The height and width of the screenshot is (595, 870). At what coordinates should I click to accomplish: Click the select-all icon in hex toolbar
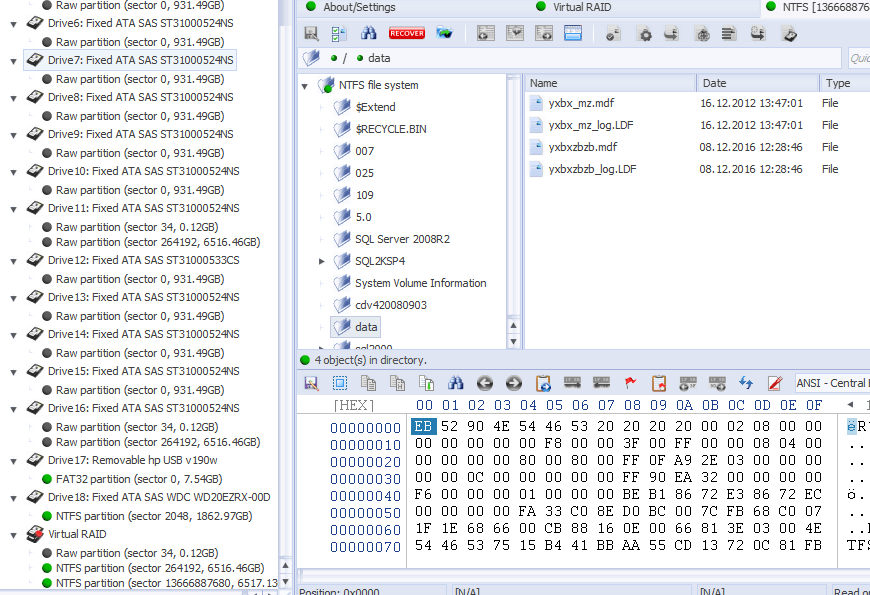(x=340, y=383)
